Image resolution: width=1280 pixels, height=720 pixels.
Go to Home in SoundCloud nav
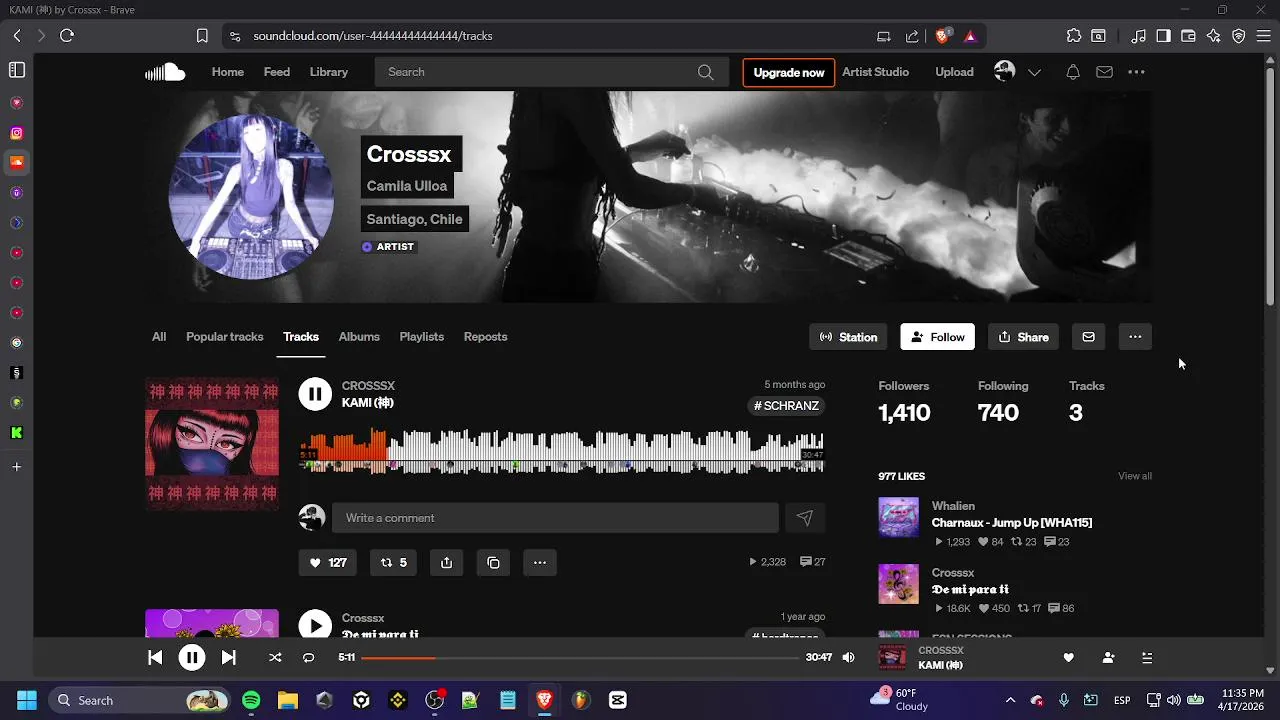[228, 72]
